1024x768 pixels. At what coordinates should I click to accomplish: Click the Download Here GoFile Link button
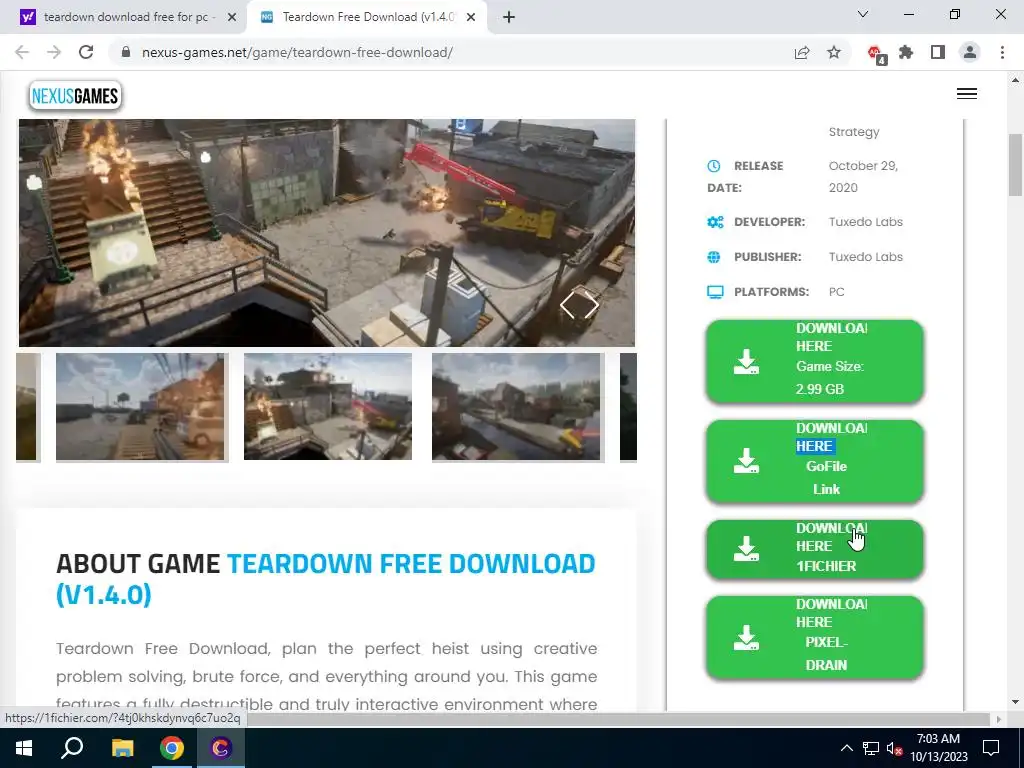click(x=815, y=460)
